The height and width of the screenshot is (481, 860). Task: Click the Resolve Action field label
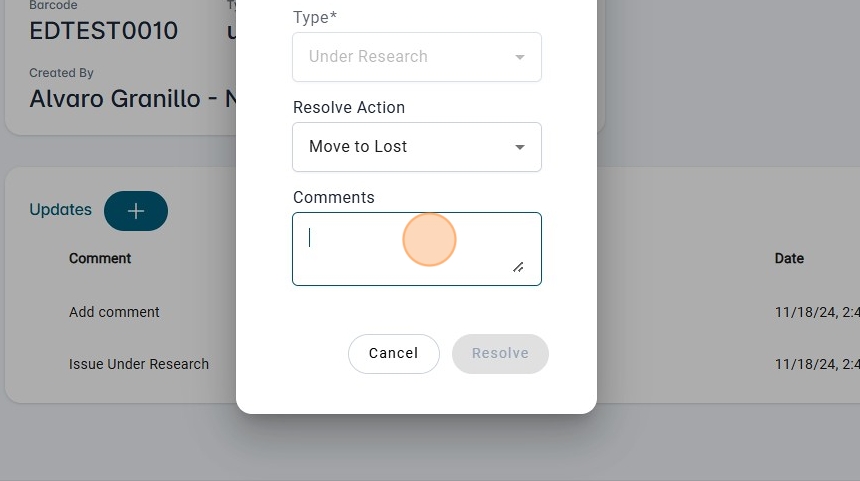(x=349, y=107)
